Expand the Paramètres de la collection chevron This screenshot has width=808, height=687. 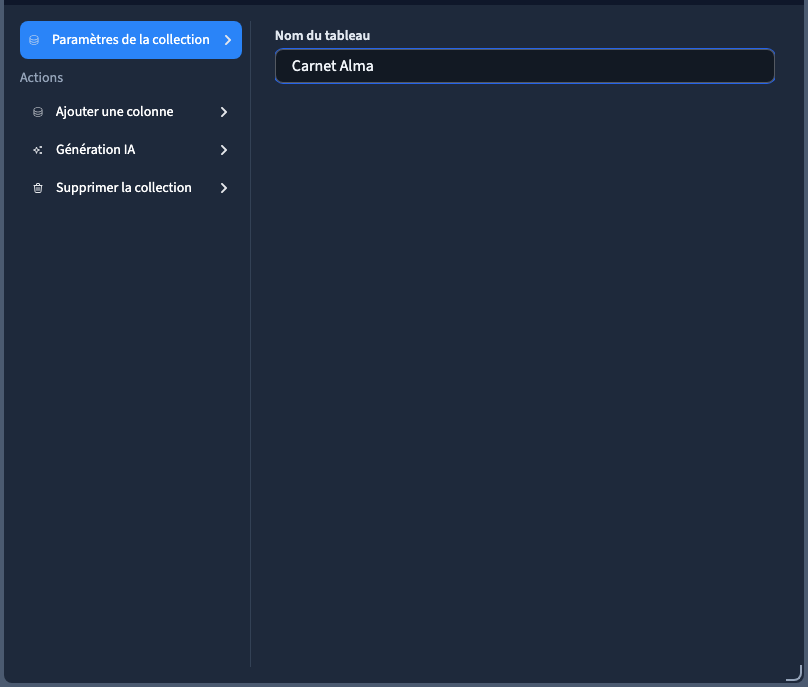pyautogui.click(x=228, y=40)
